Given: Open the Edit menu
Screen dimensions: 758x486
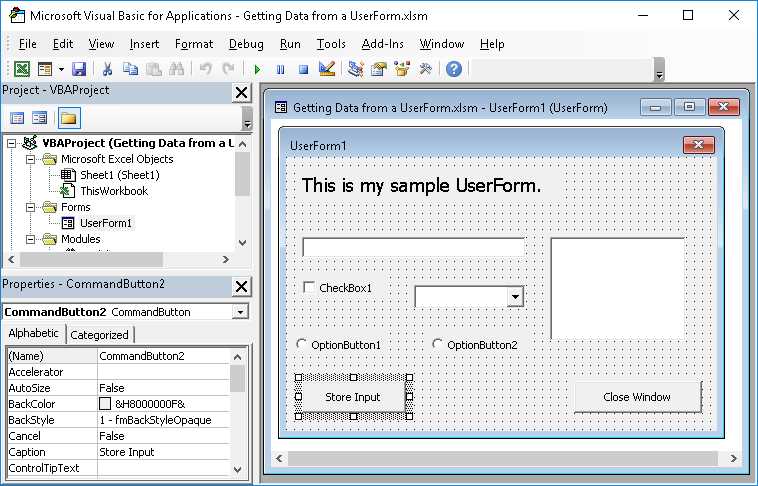Looking at the screenshot, I should (x=63, y=44).
